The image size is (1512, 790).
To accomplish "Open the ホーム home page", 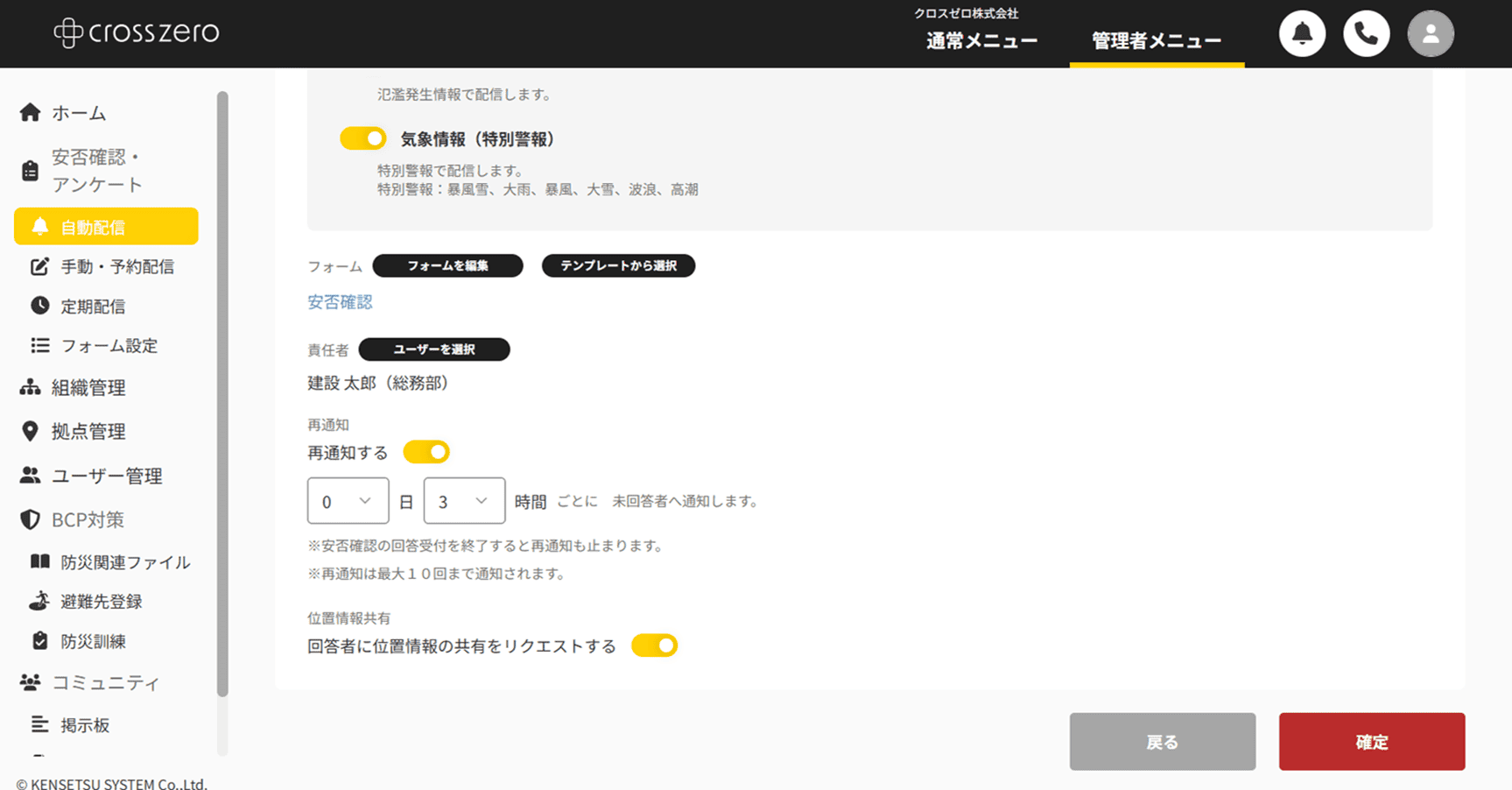I will point(80,112).
